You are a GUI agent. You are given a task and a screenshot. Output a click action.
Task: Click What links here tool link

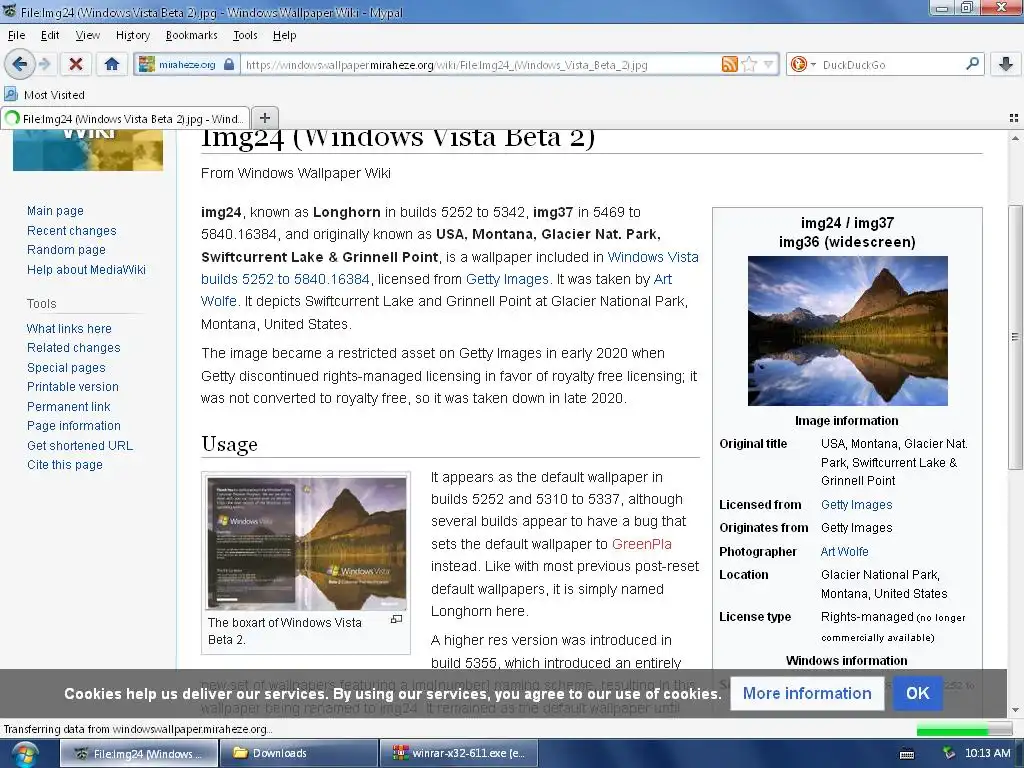[69, 328]
